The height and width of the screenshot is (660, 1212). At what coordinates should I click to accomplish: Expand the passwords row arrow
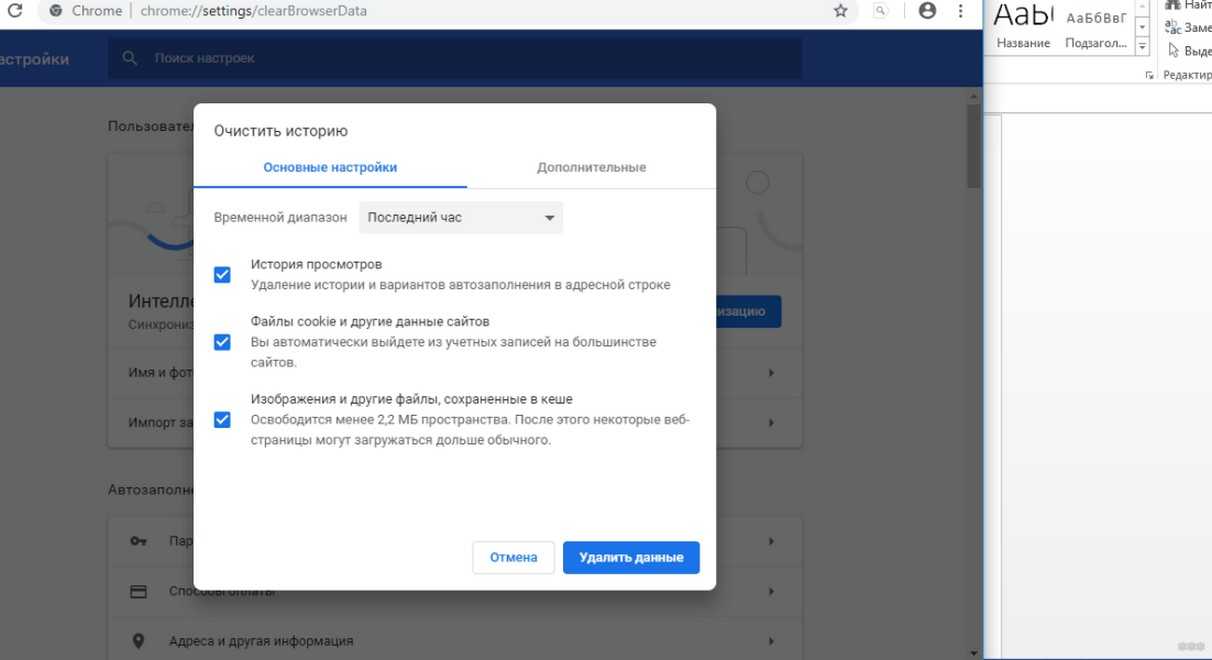(771, 541)
